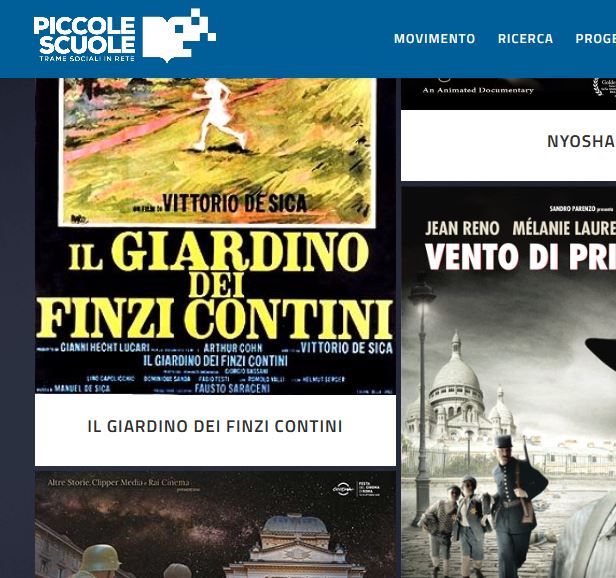Click the Festa del Cinema di Roma logo
This screenshot has height=578, width=616.
[x=357, y=489]
